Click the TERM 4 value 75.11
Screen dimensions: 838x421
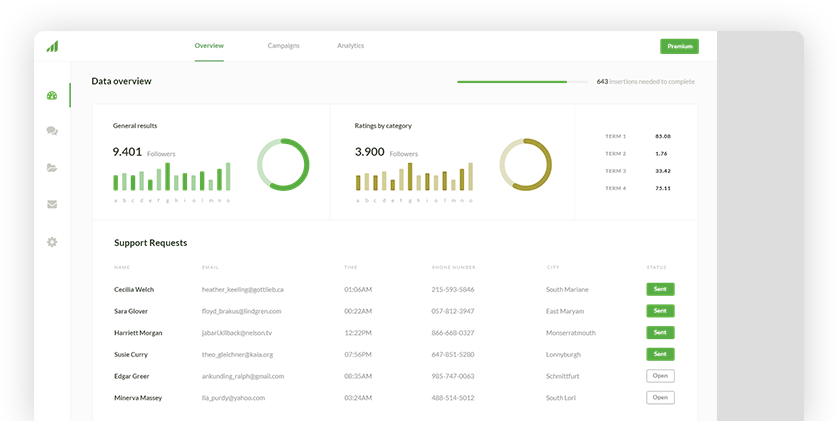coord(663,189)
